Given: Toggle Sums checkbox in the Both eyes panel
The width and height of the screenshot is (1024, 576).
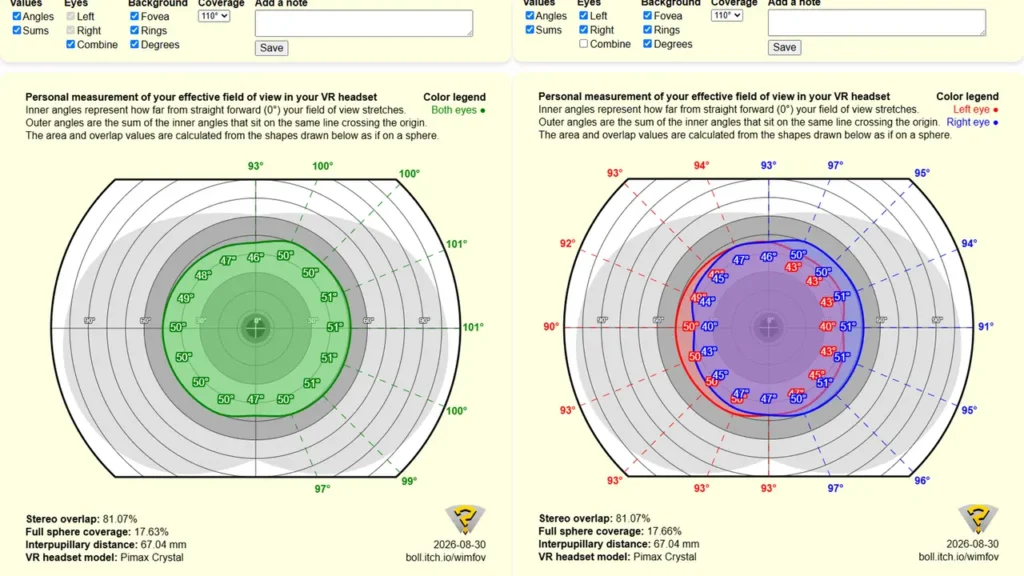Looking at the screenshot, I should point(17,30).
